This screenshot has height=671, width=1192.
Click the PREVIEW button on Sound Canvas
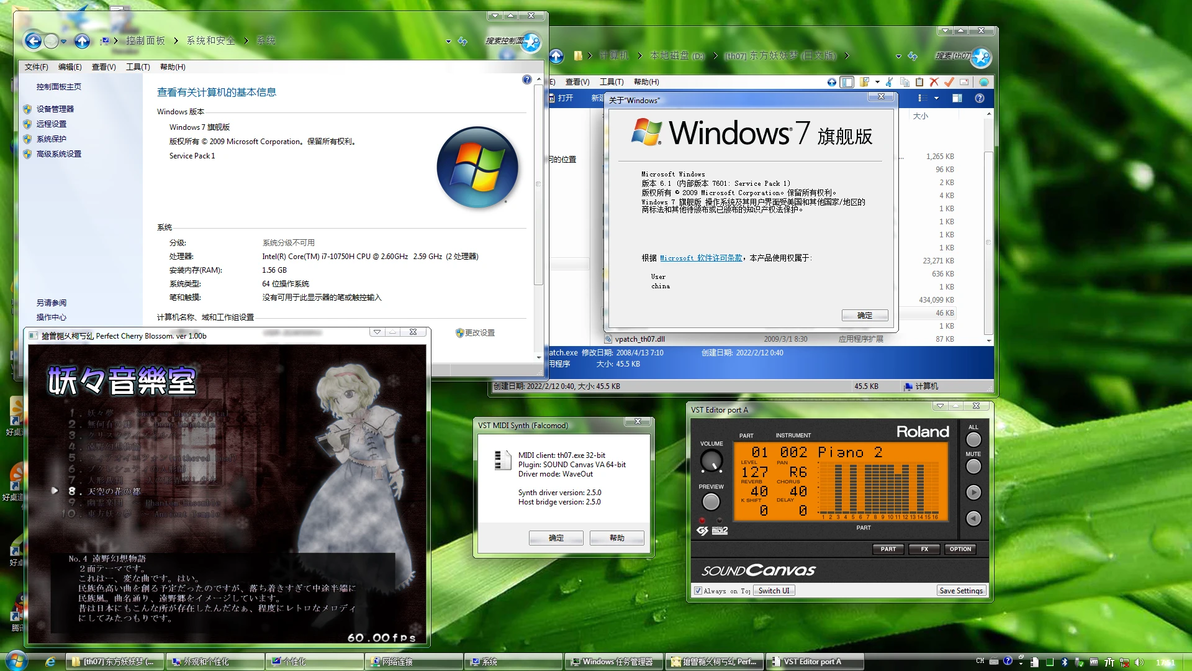coord(711,502)
